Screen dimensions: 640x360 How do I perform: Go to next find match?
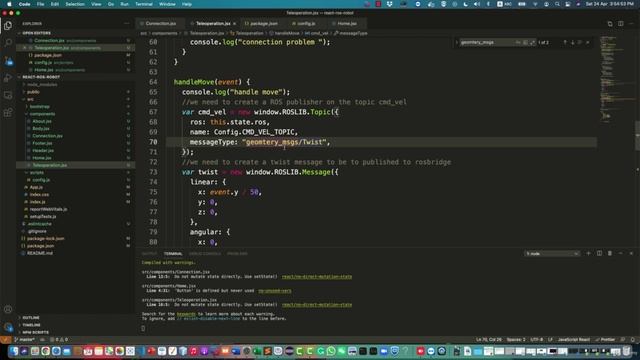[572, 42]
